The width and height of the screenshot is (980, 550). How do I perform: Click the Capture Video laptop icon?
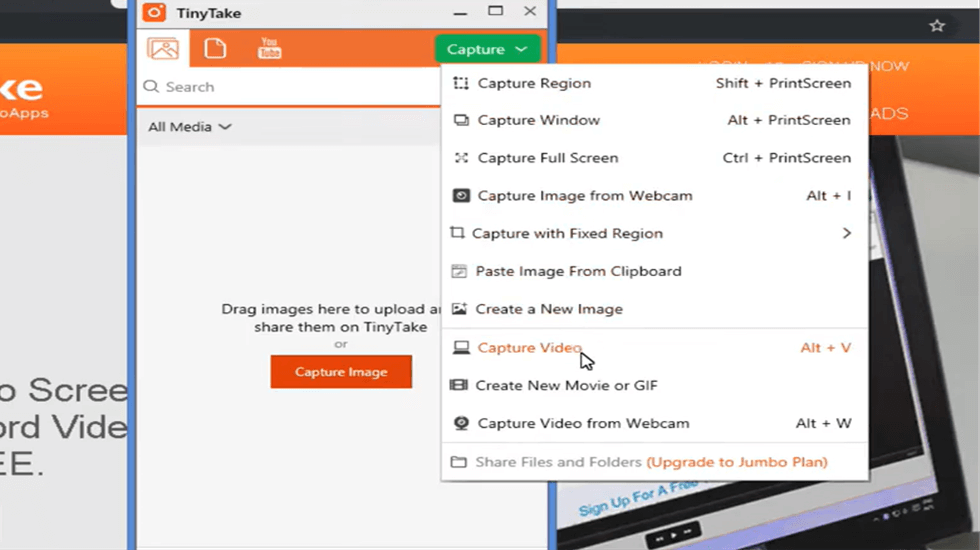coord(461,348)
